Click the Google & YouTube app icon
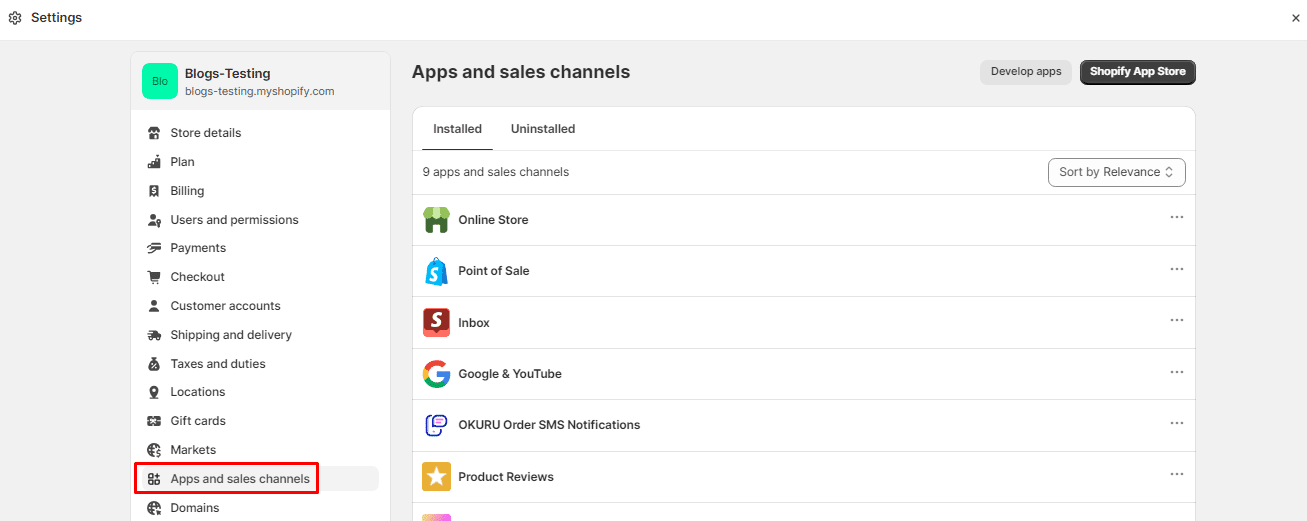1307x521 pixels. pyautogui.click(x=436, y=374)
